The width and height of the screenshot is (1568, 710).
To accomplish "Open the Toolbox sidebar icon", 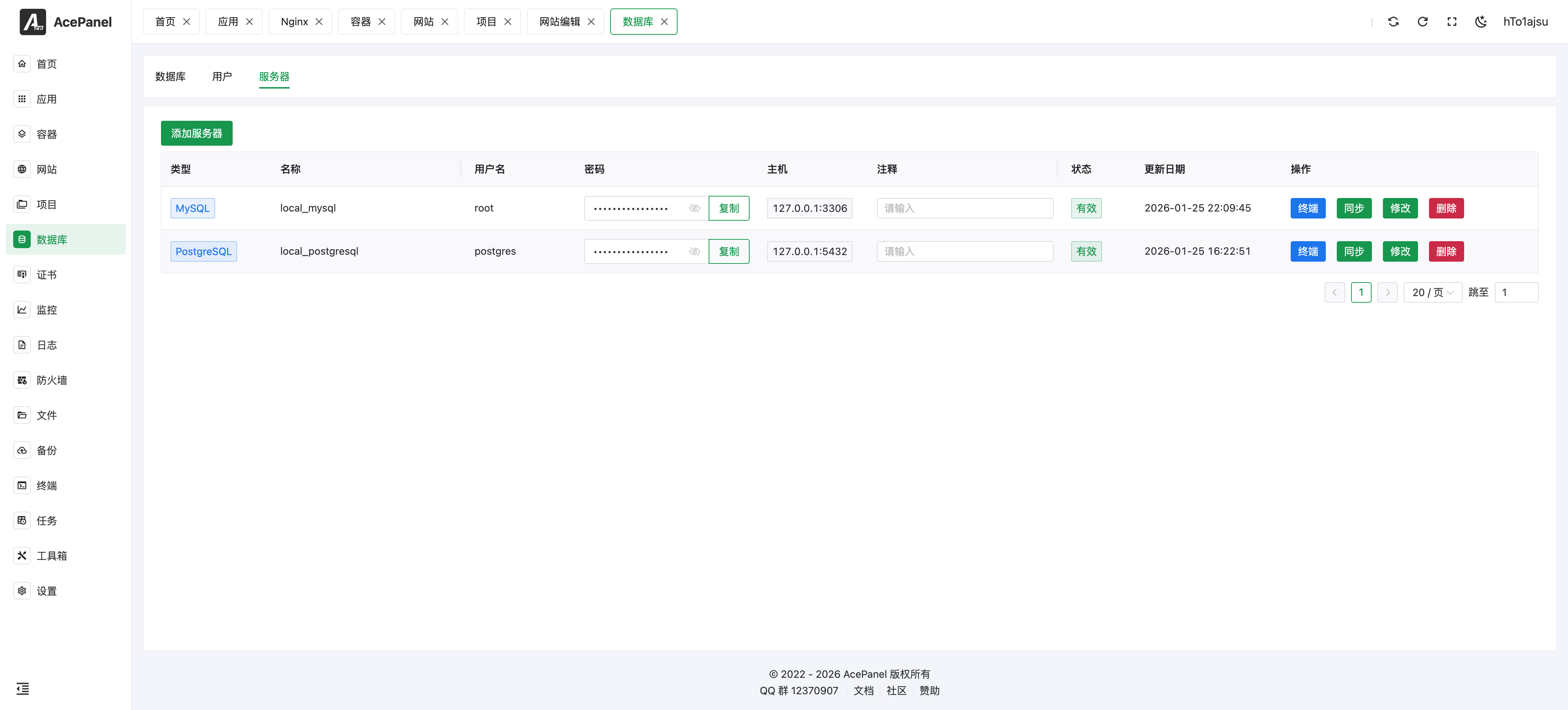I will [x=22, y=555].
